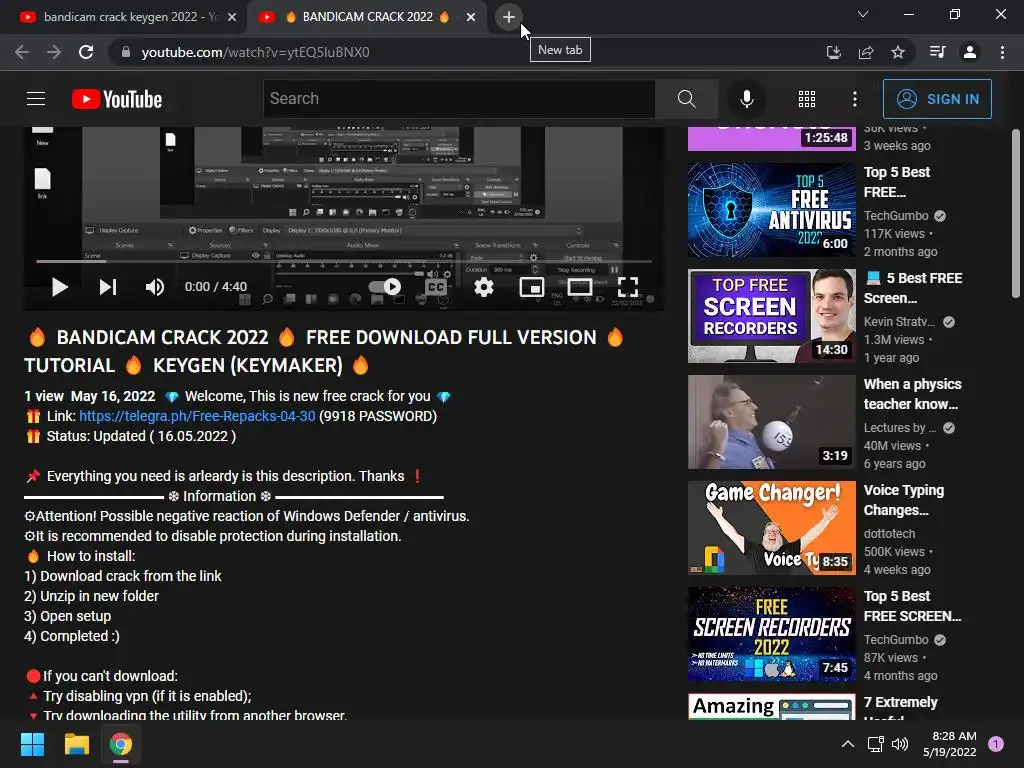Open Game Changer Voice Typing thumbnail

click(x=771, y=528)
